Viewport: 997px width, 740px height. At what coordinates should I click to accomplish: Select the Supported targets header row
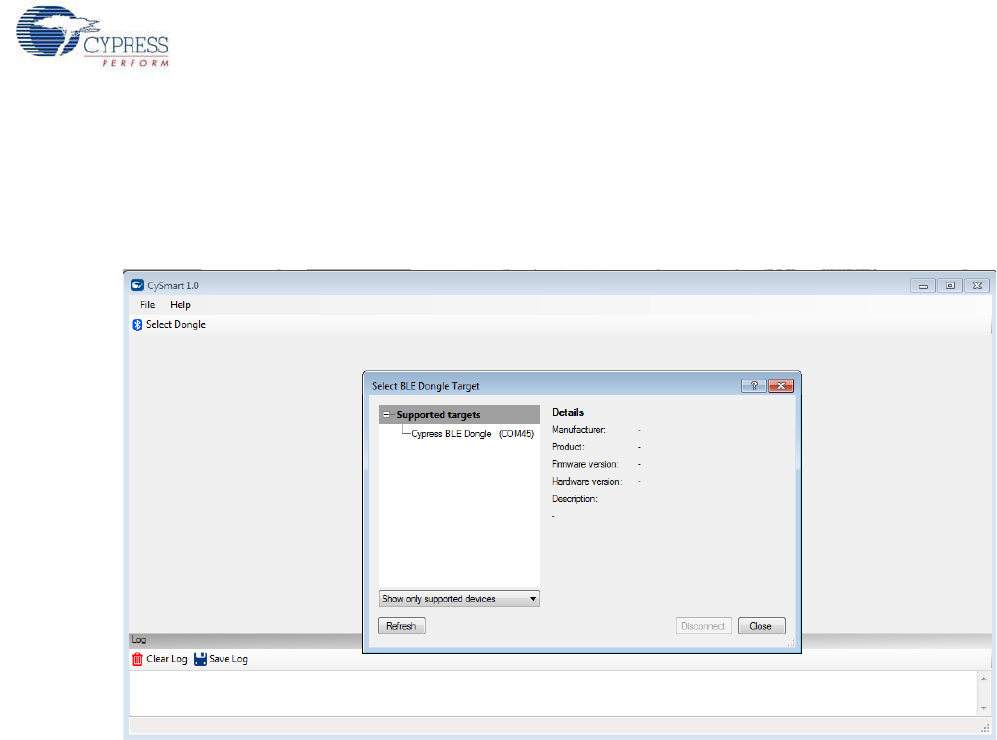[x=459, y=415]
